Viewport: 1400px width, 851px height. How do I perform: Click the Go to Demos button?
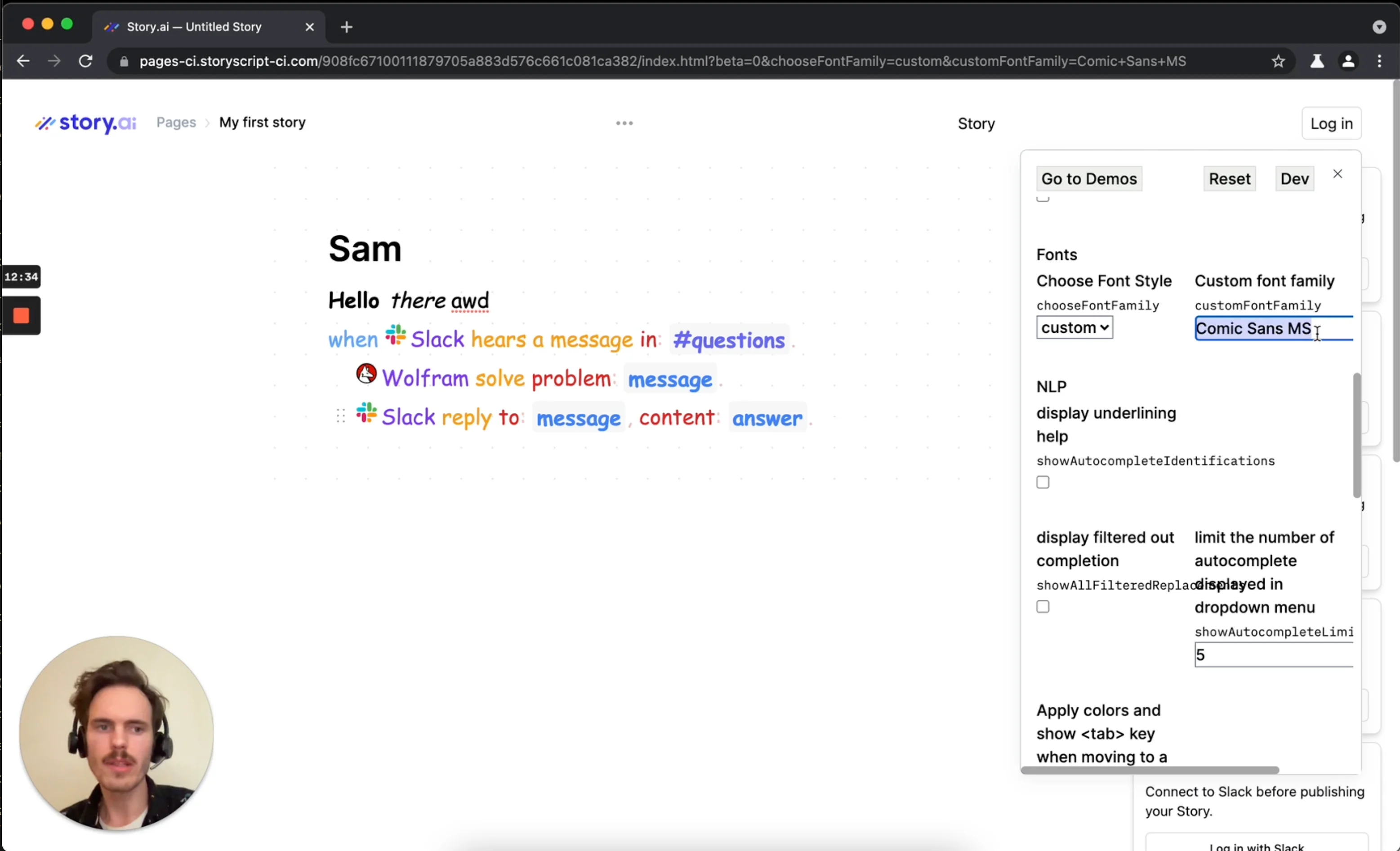(x=1089, y=179)
